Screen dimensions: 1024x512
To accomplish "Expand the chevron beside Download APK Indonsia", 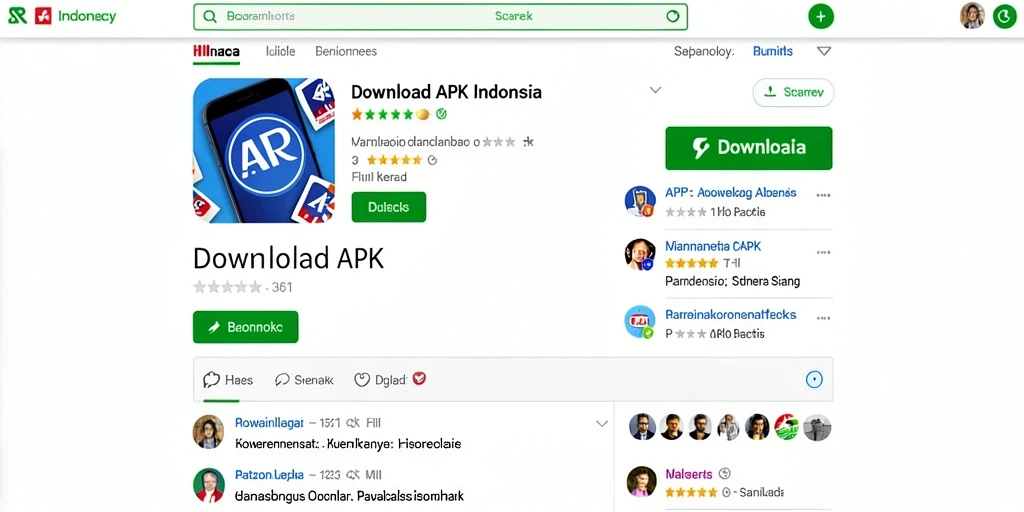I will (656, 90).
